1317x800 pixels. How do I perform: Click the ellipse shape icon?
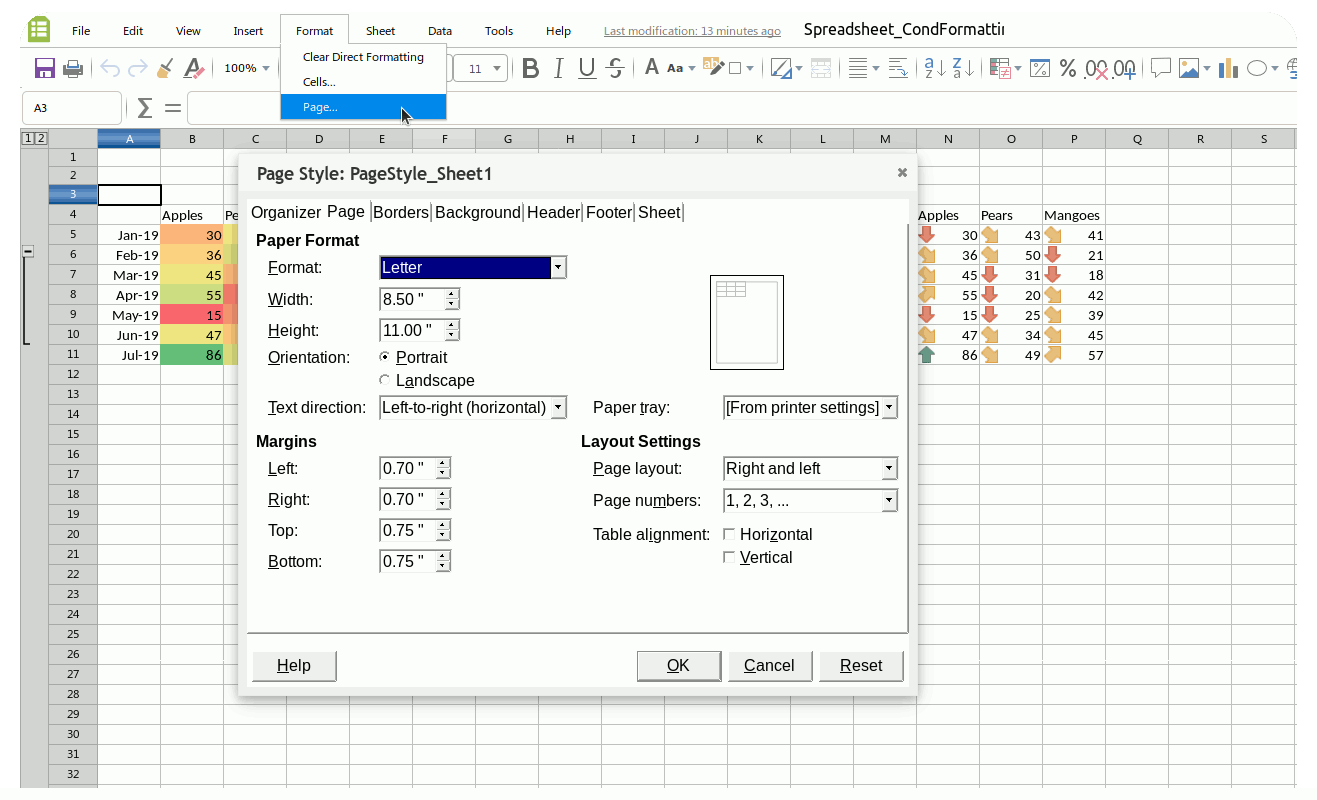1257,68
